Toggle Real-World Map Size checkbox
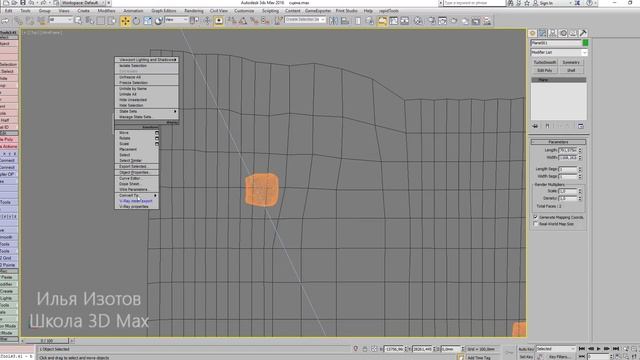 536,224
